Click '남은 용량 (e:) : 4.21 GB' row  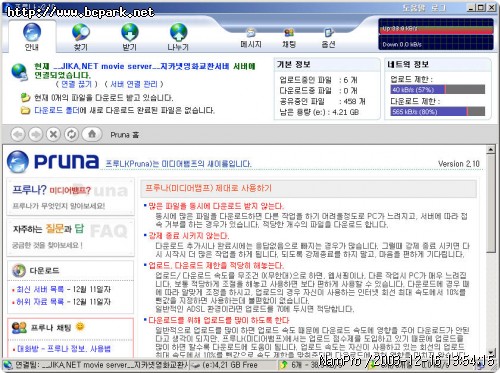tap(319, 112)
